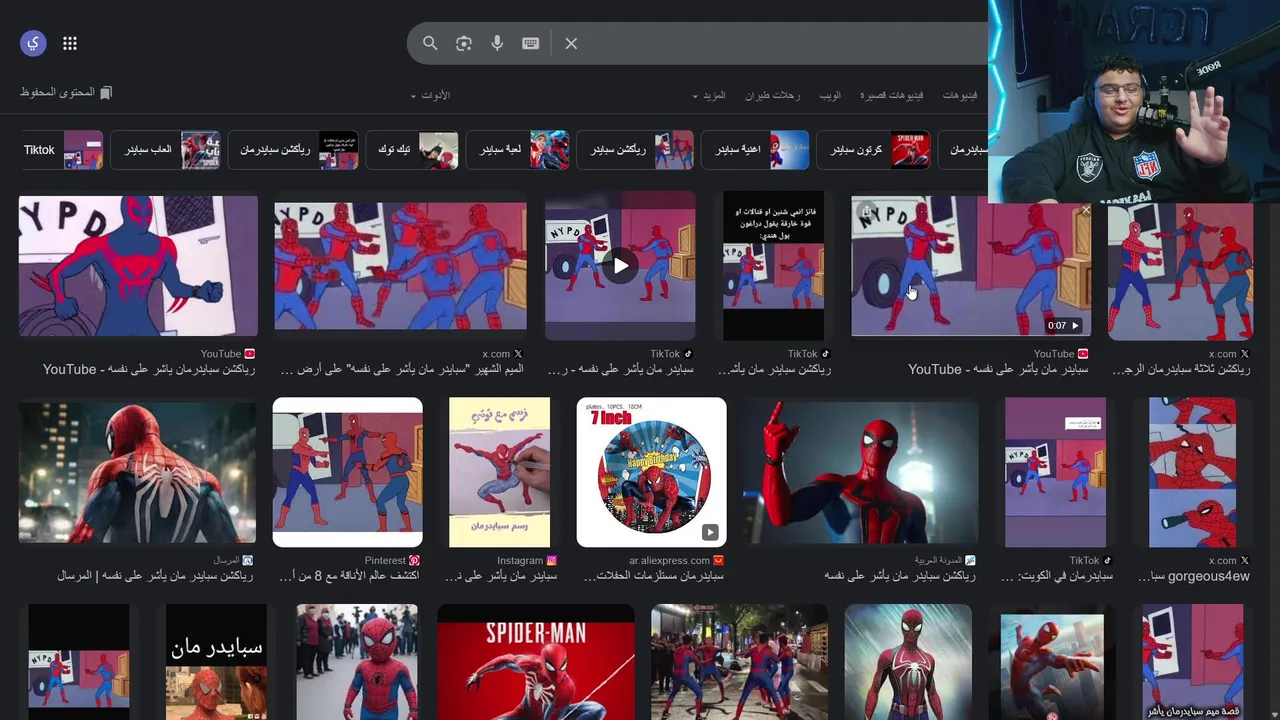Click the bookmark icon beside المحتوى المحفوظ
This screenshot has height=720, width=1280.
click(106, 92)
